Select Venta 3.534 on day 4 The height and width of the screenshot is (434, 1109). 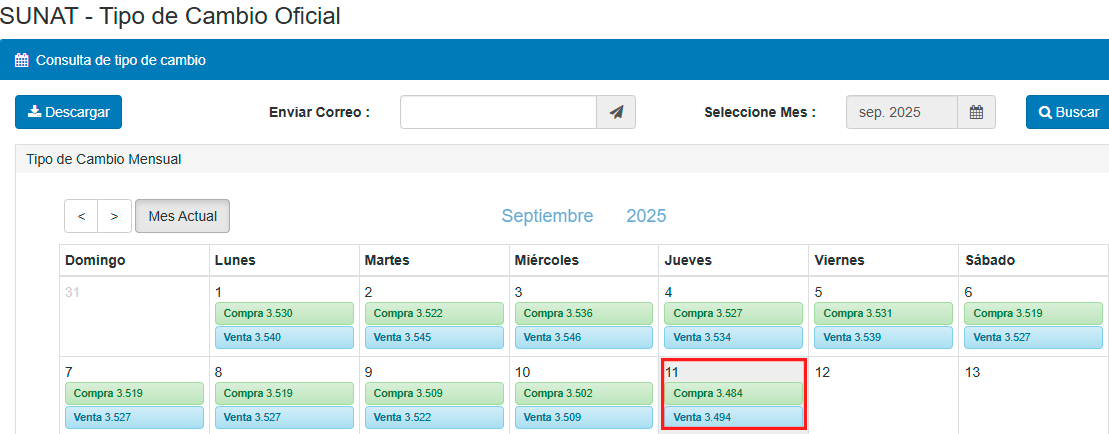(x=734, y=337)
